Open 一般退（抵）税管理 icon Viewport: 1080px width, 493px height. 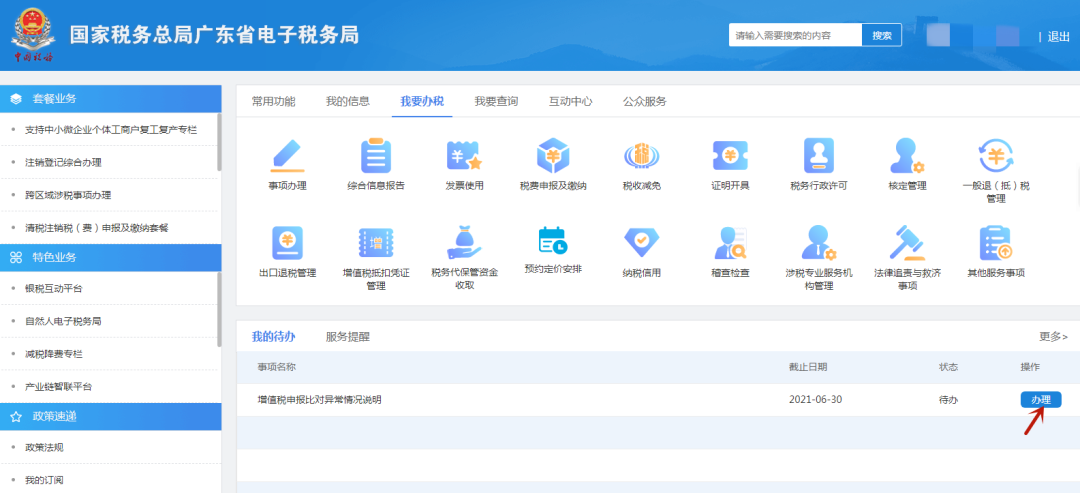(x=996, y=156)
